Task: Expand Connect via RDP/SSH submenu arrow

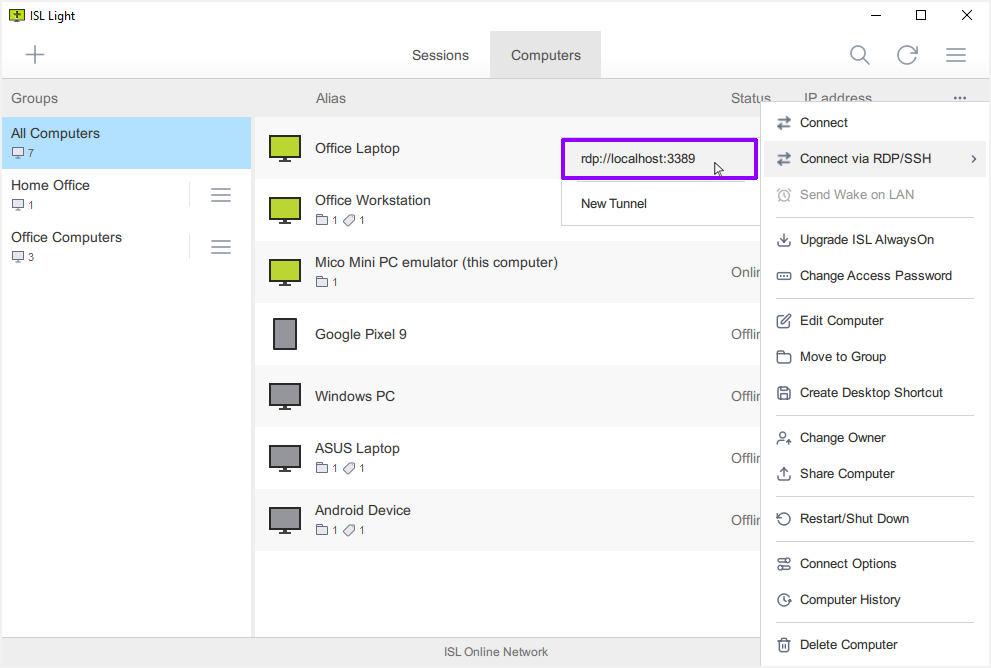Action: [x=973, y=159]
